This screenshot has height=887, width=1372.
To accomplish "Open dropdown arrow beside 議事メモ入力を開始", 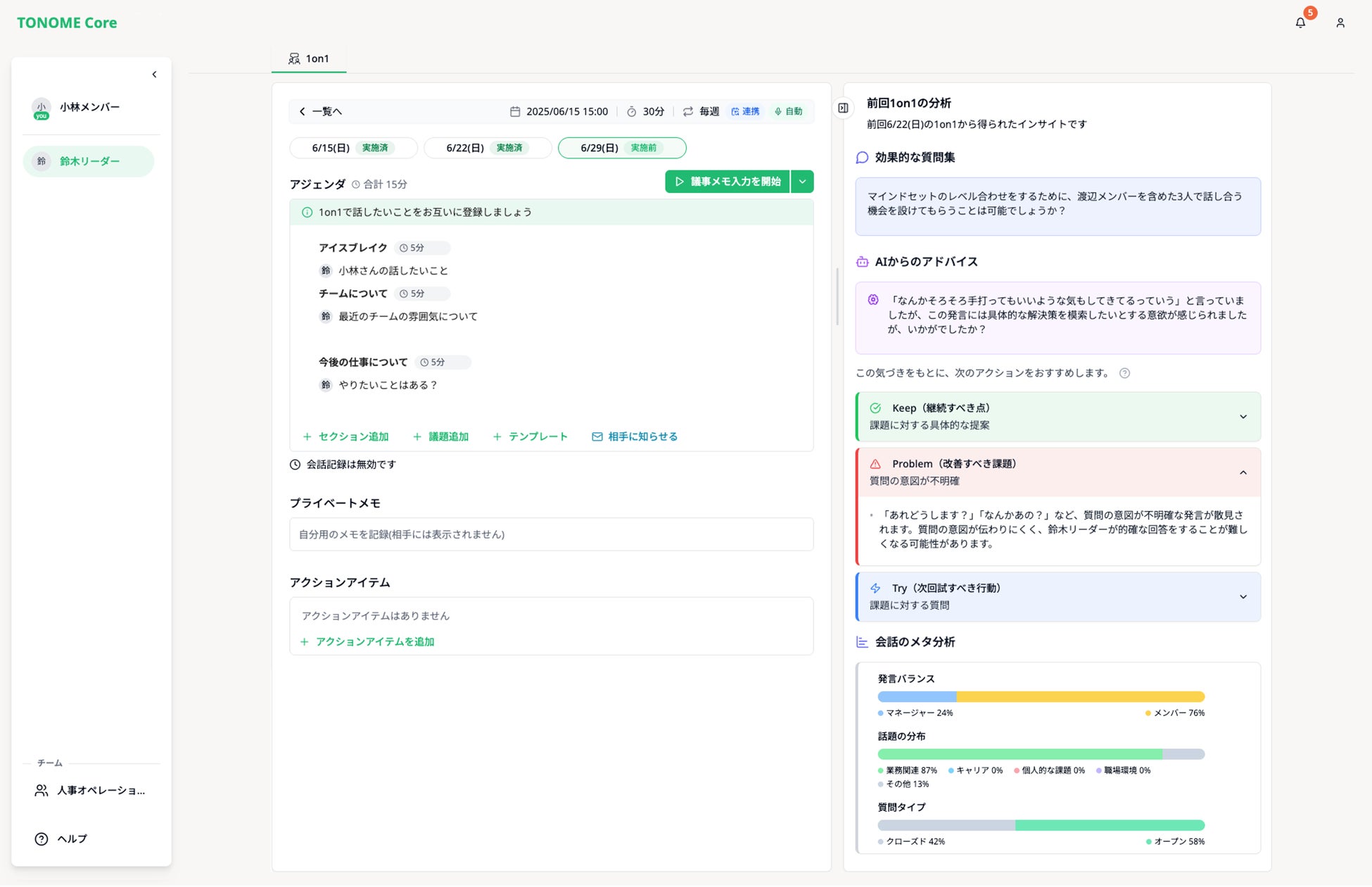I will (802, 182).
